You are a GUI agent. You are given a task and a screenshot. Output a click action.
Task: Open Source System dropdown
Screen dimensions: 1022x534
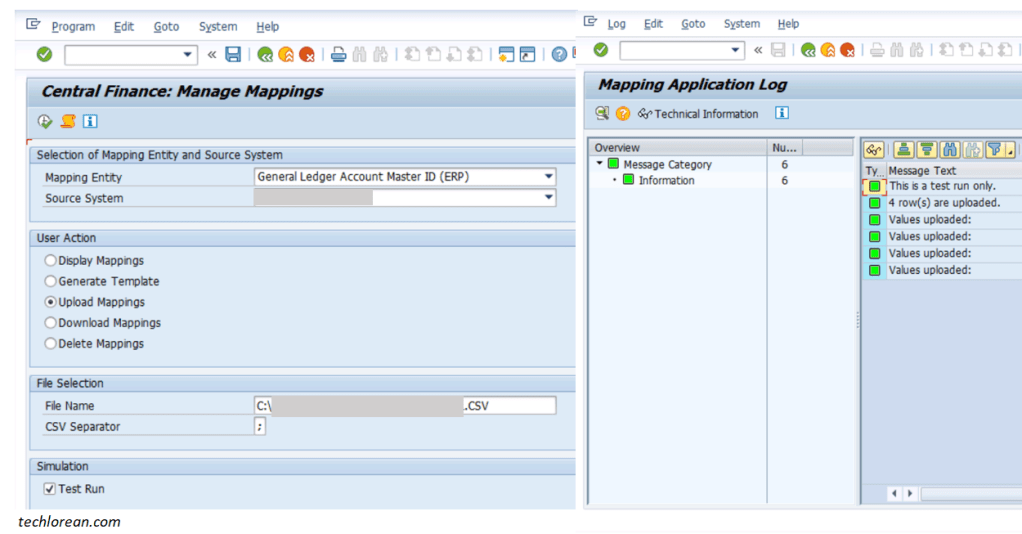[x=548, y=198]
